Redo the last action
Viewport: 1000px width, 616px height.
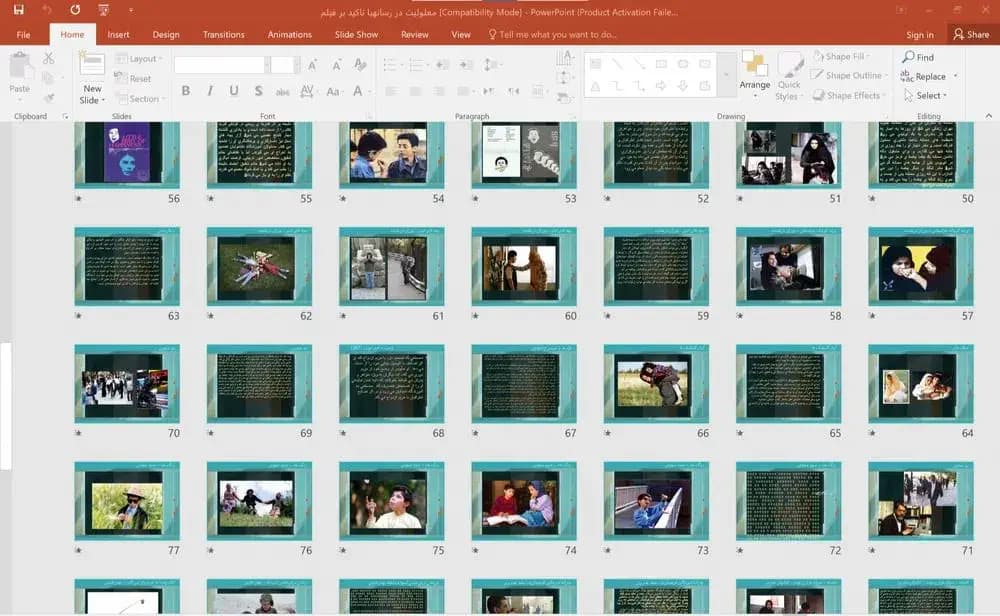coord(75,10)
